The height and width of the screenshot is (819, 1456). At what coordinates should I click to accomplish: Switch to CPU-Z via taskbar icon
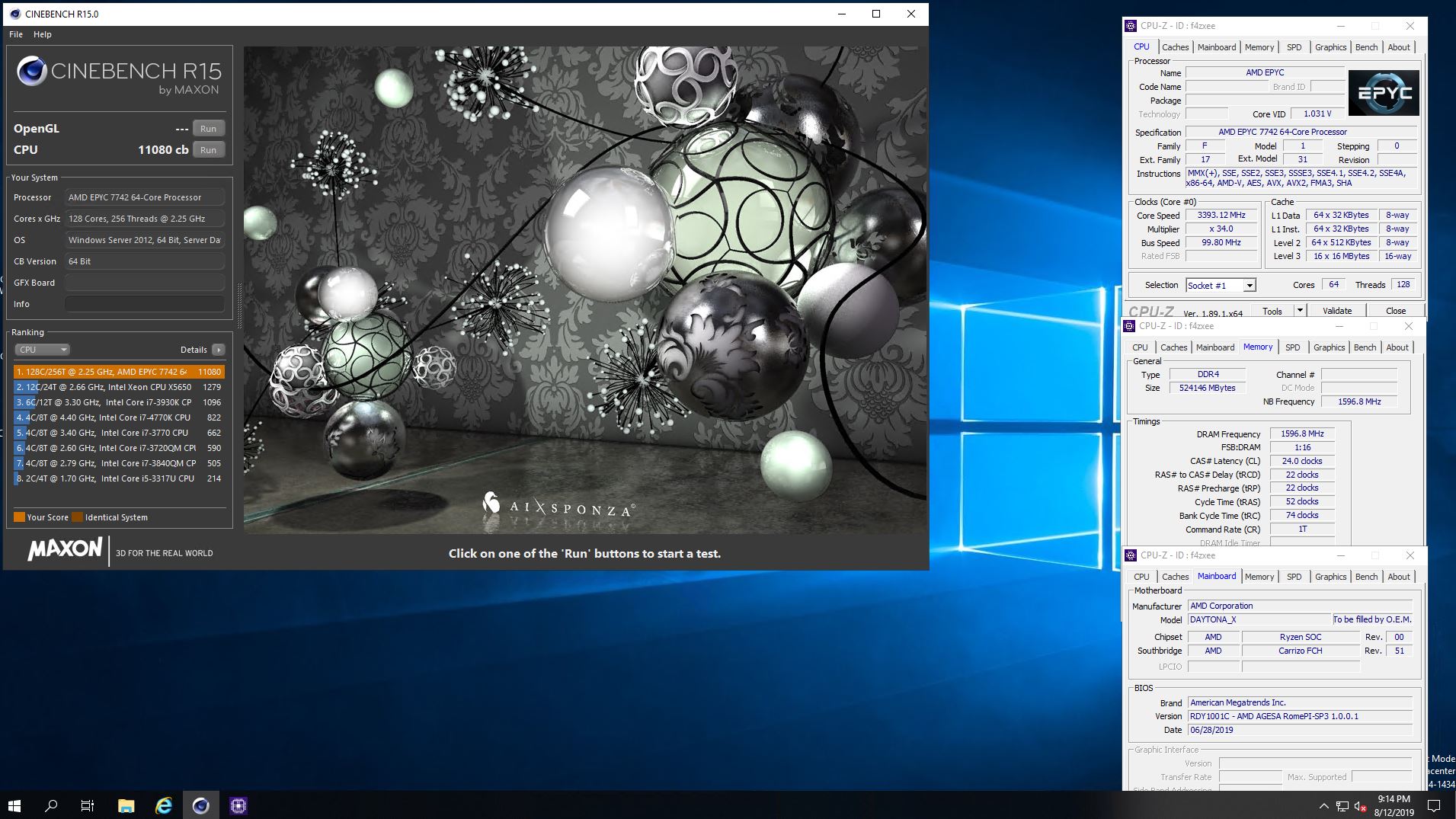(x=238, y=805)
